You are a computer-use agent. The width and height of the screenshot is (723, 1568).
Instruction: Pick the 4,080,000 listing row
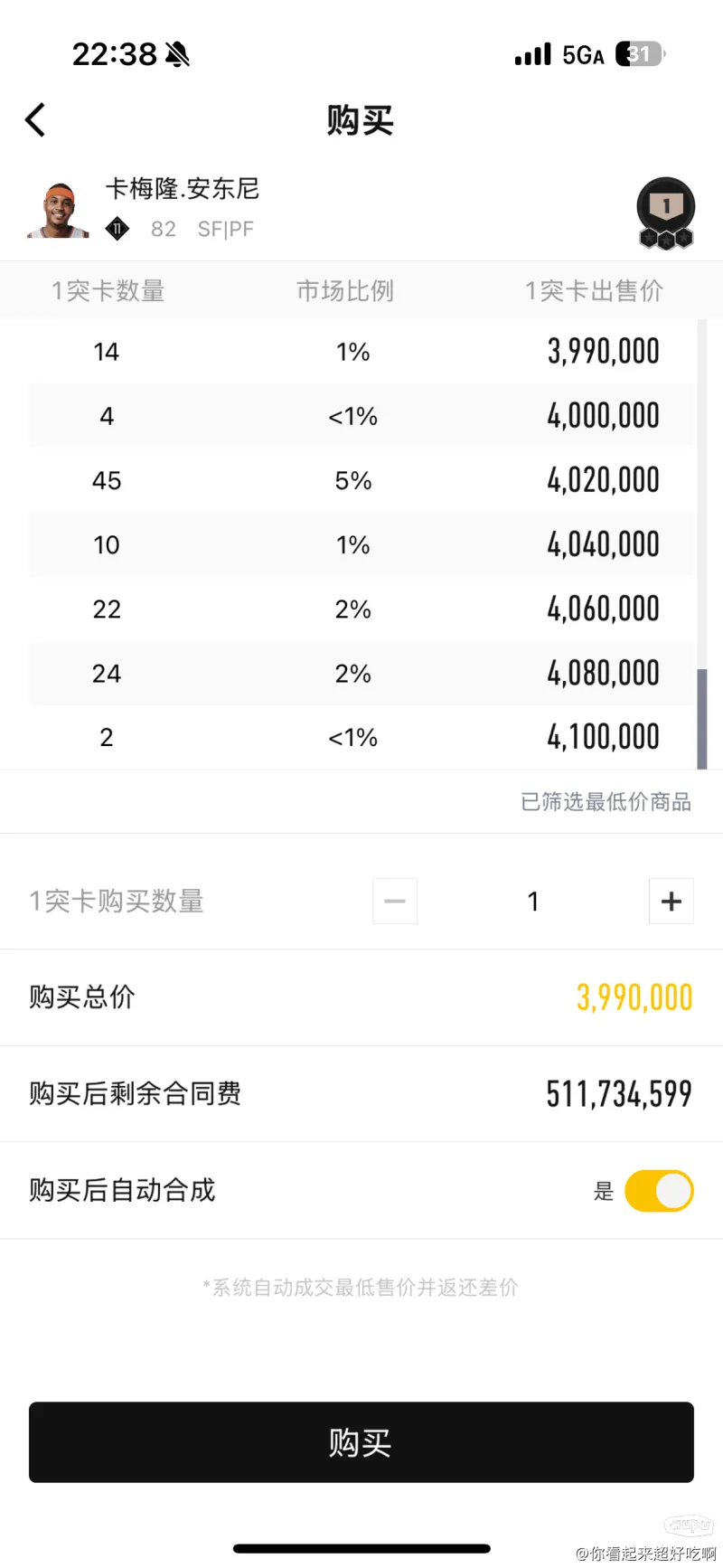[361, 673]
